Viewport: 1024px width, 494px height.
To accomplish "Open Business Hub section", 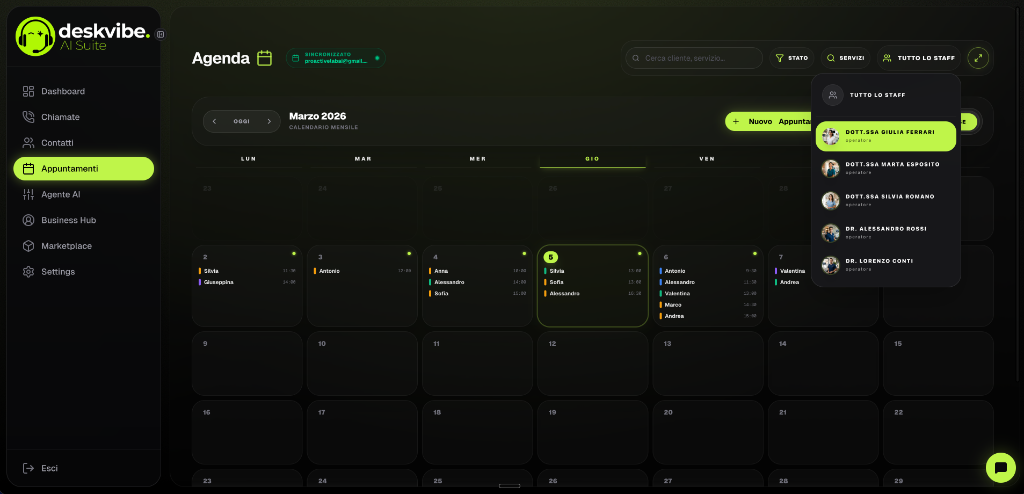I will pos(84,220).
